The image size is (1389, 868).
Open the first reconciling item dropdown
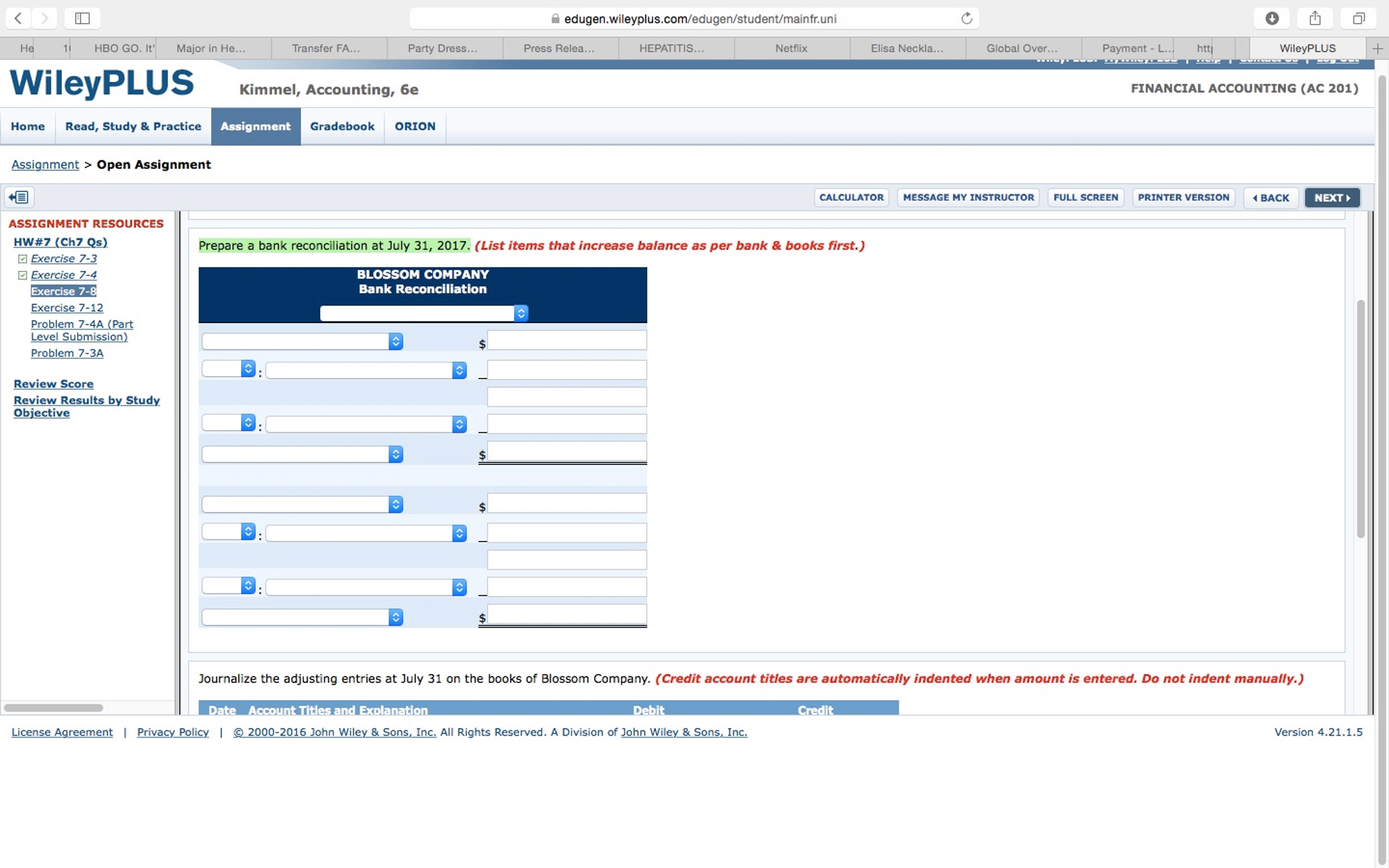(366, 370)
